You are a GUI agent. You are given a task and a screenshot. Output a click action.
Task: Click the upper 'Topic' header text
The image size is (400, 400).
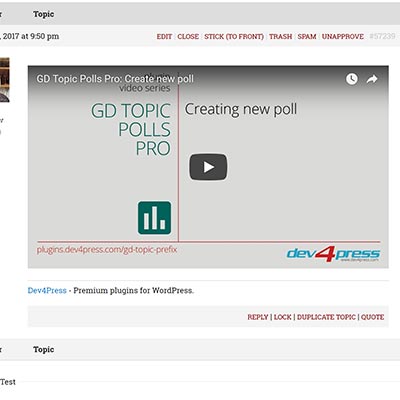pyautogui.click(x=43, y=14)
